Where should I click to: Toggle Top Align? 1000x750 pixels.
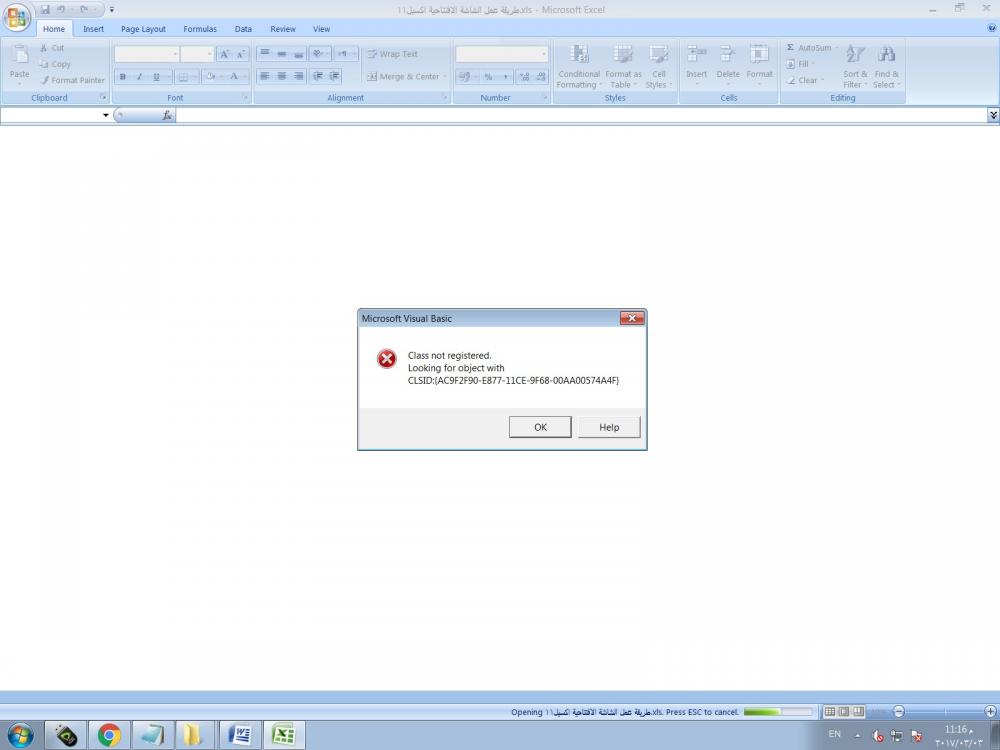pos(265,54)
